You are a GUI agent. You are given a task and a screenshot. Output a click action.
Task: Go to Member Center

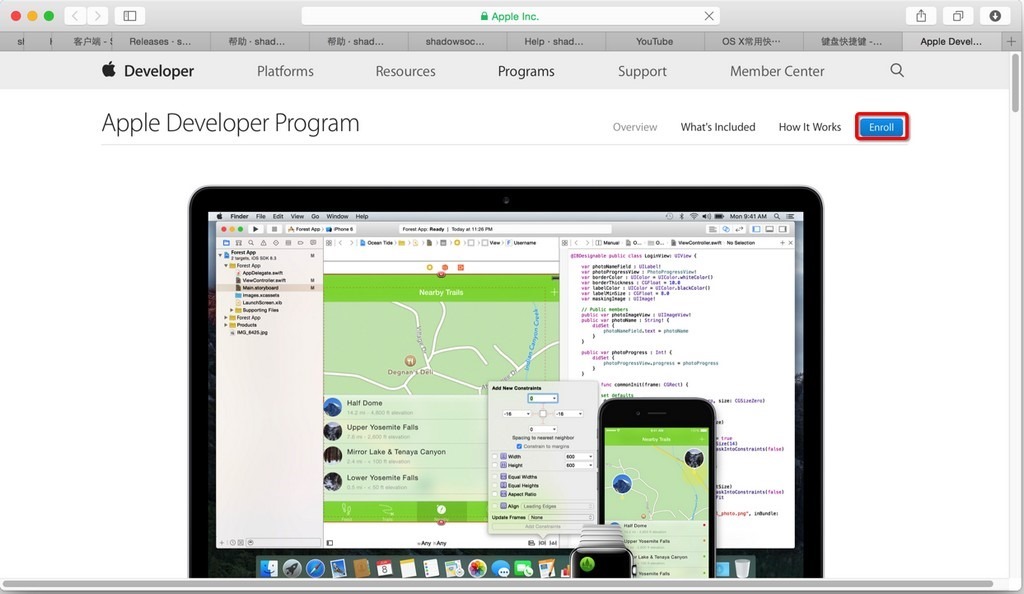click(777, 71)
